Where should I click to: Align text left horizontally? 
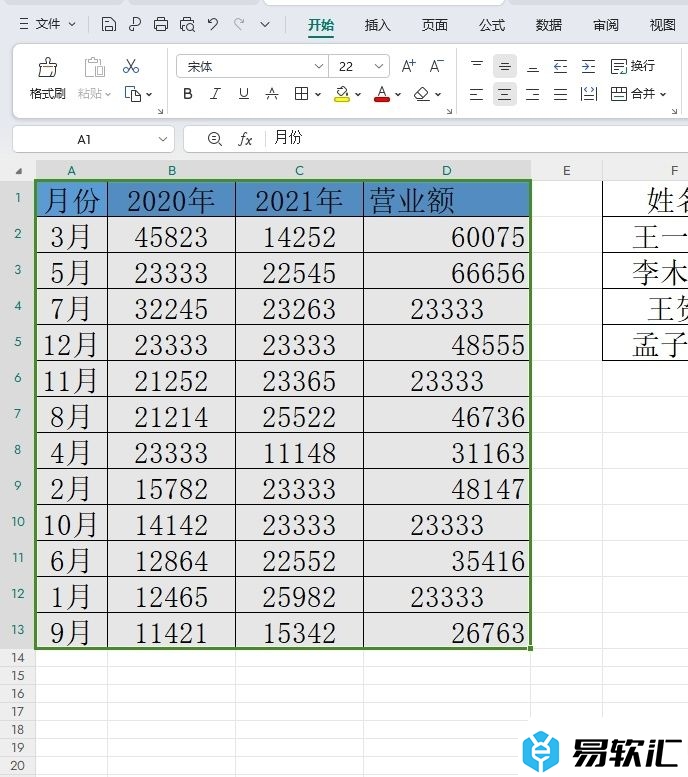[476, 94]
